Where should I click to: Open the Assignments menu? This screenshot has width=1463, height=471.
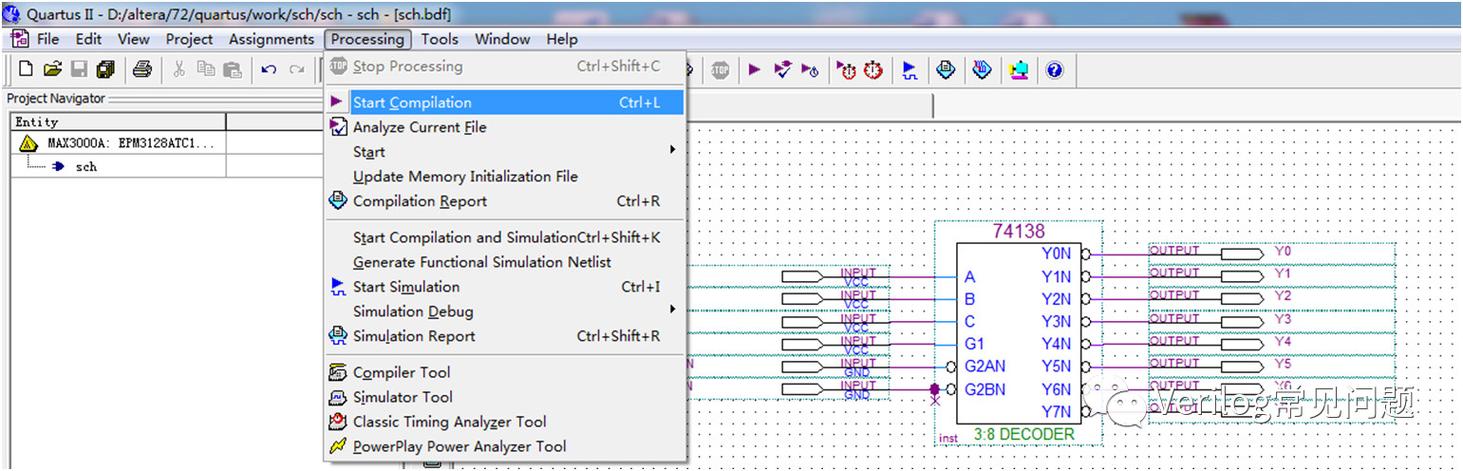[271, 39]
